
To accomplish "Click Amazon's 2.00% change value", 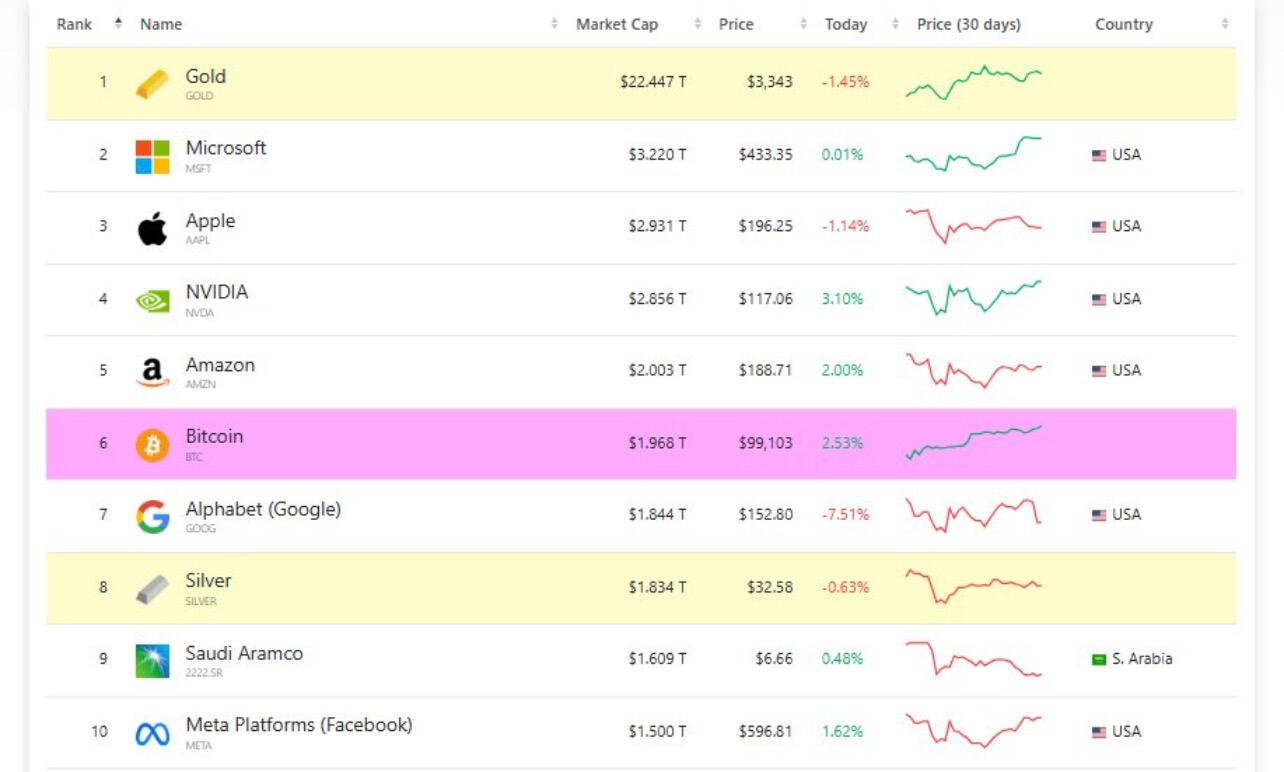I will (842, 370).
